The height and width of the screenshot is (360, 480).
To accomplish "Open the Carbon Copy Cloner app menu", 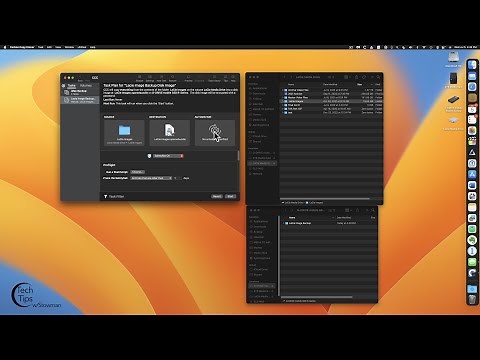I will click(22, 47).
